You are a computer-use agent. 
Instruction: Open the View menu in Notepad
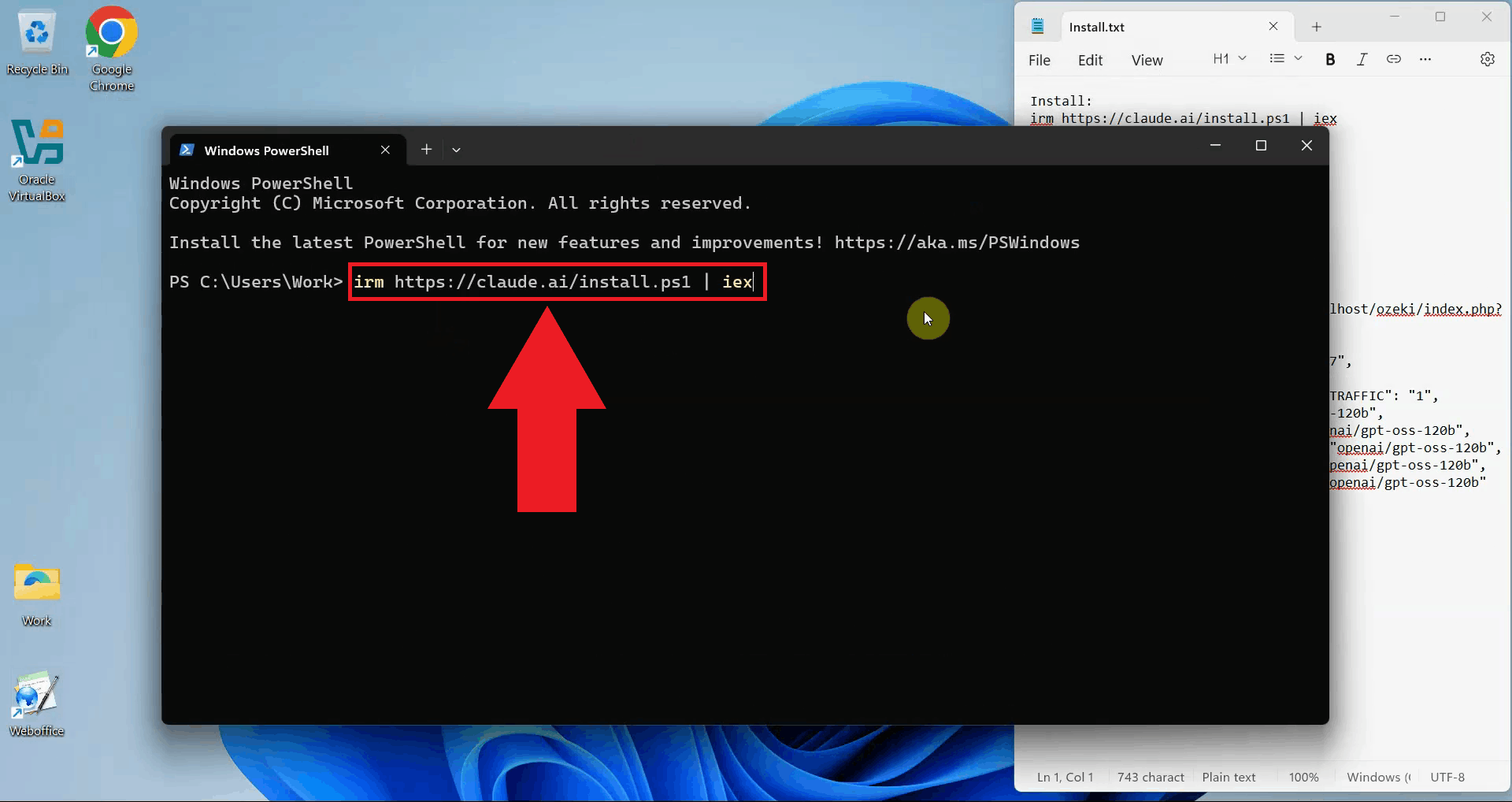1147,61
